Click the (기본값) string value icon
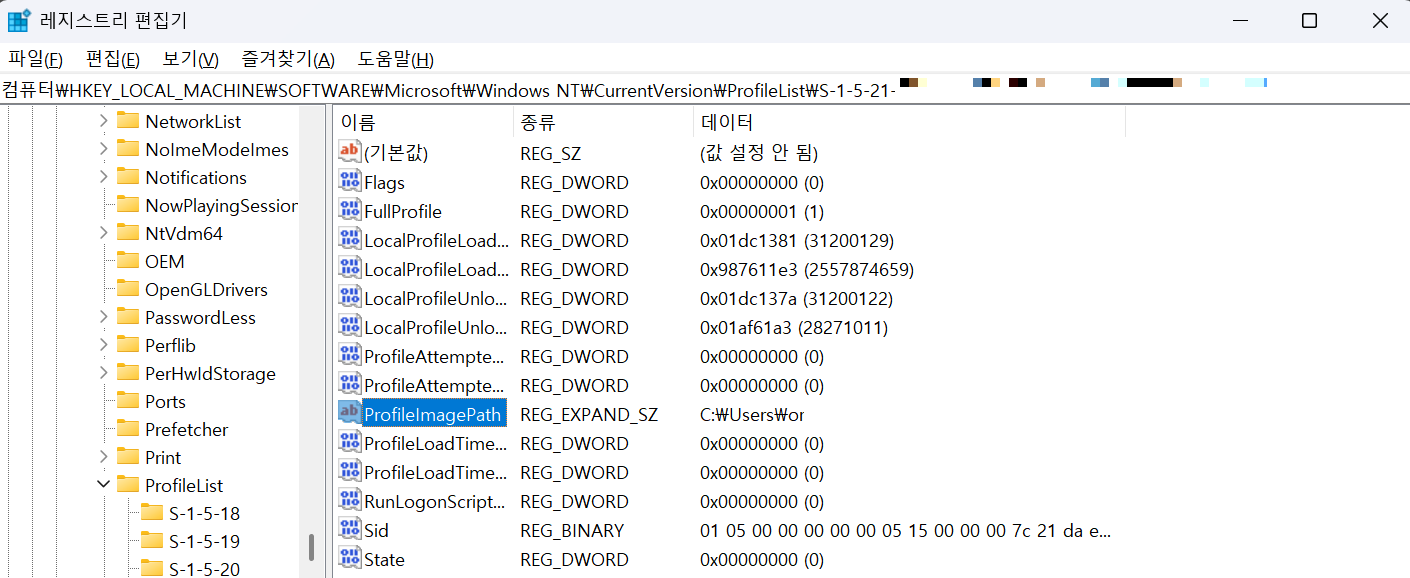The width and height of the screenshot is (1410, 578). pyautogui.click(x=349, y=152)
